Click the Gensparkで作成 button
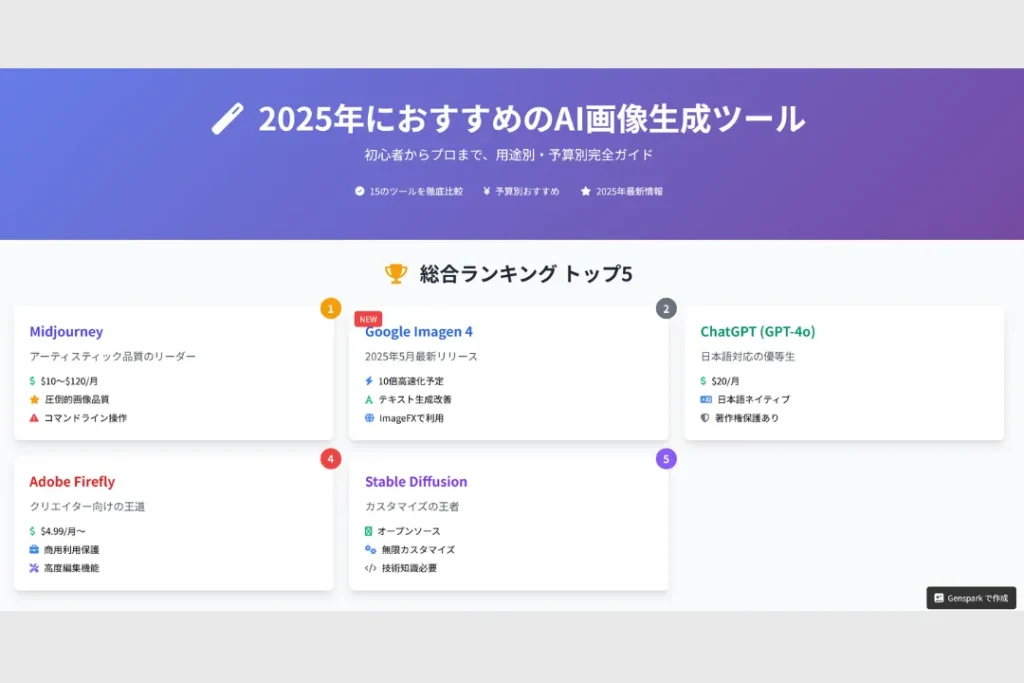1024x683 pixels. (971, 598)
